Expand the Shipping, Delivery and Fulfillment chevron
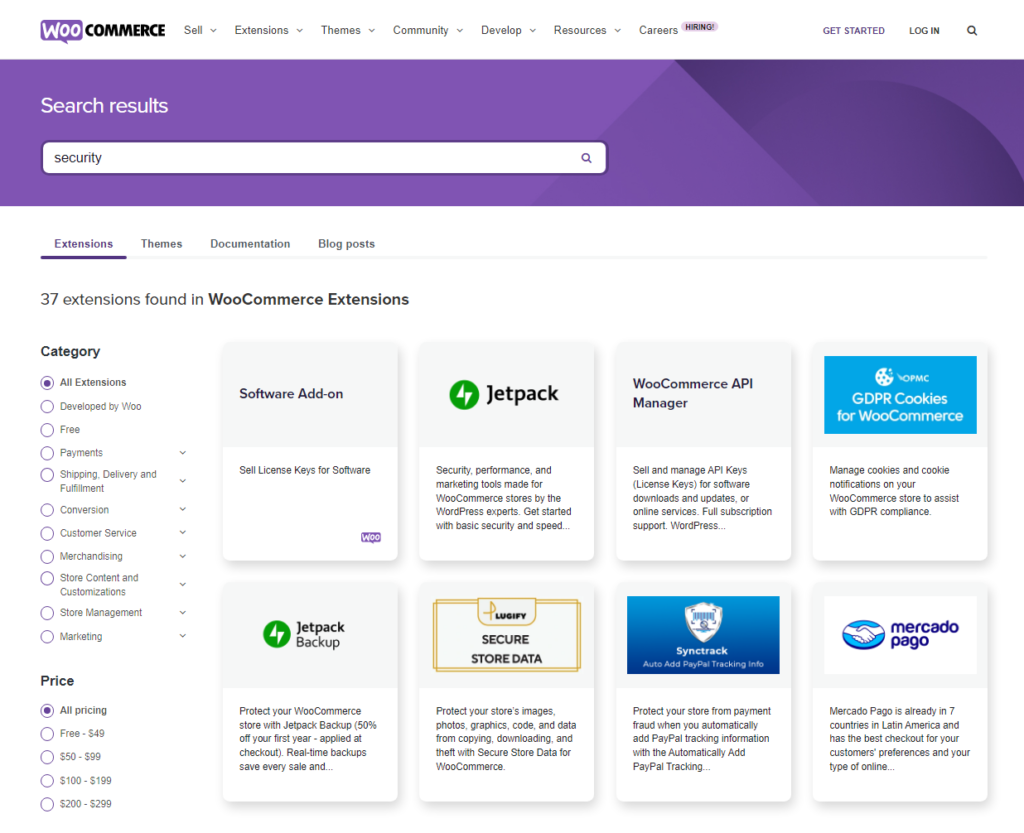The image size is (1024, 833). click(x=183, y=480)
